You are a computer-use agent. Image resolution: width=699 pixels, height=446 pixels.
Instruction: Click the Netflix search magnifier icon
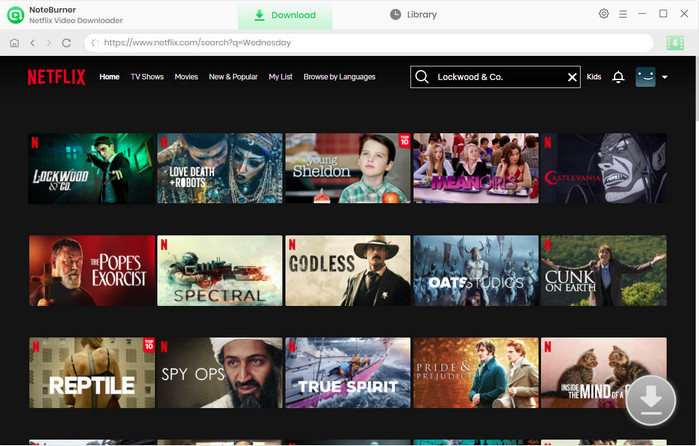coord(422,77)
